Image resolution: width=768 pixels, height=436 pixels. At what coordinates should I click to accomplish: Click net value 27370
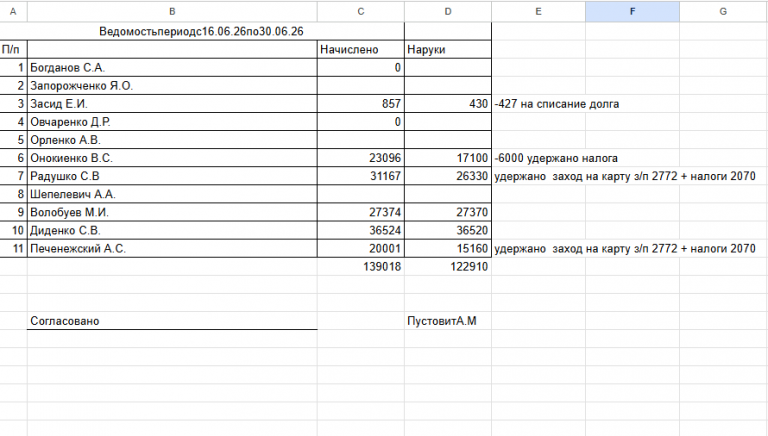pos(448,213)
